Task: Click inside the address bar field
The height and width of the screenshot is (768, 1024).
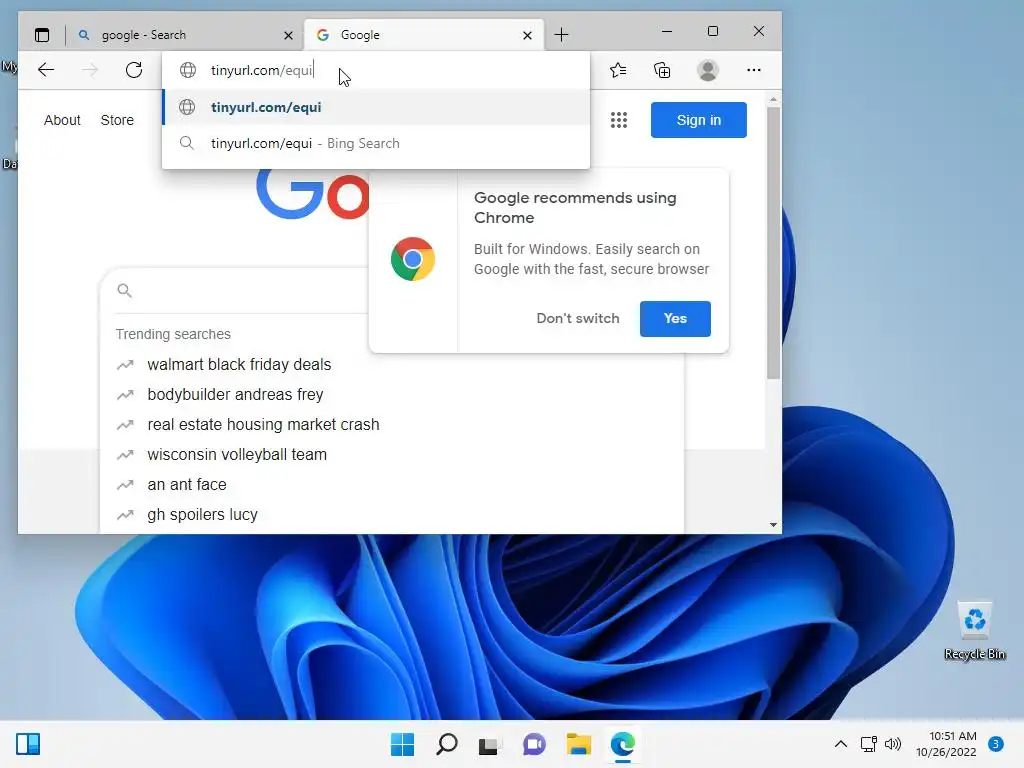Action: pos(376,70)
